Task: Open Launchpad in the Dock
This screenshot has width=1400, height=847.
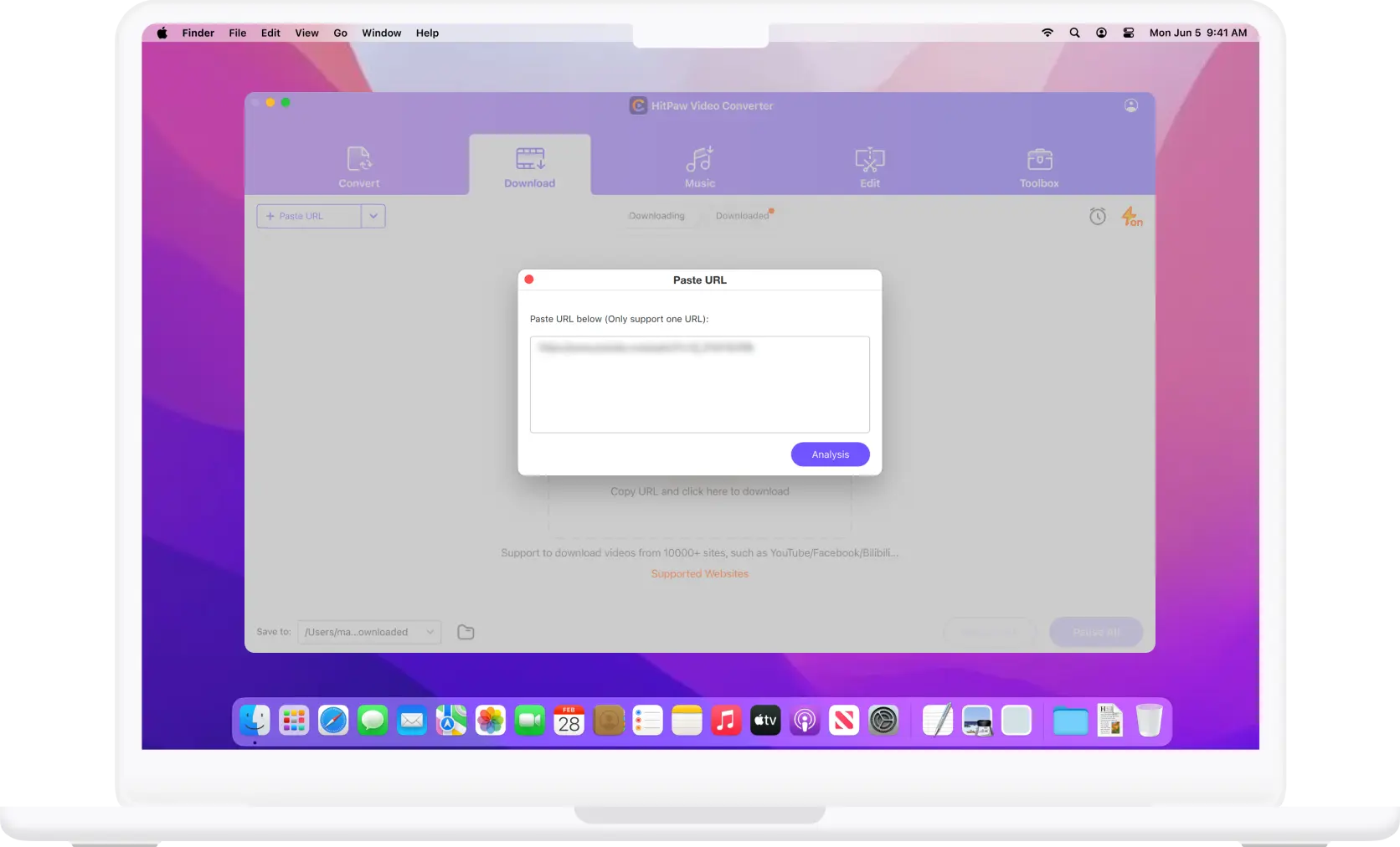Action: [x=294, y=721]
